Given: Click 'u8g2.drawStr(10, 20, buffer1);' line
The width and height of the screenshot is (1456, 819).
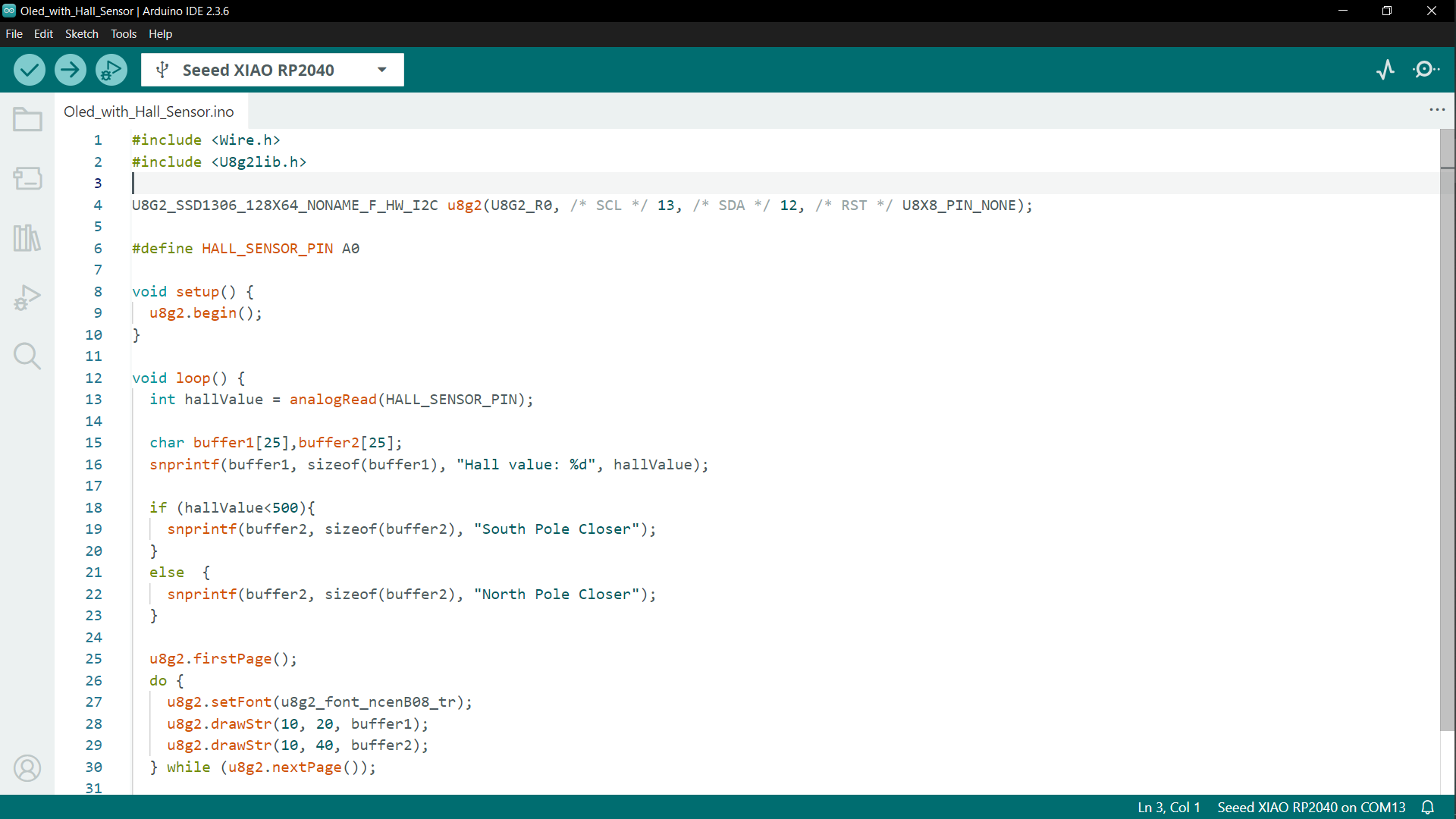Looking at the screenshot, I should (x=298, y=724).
